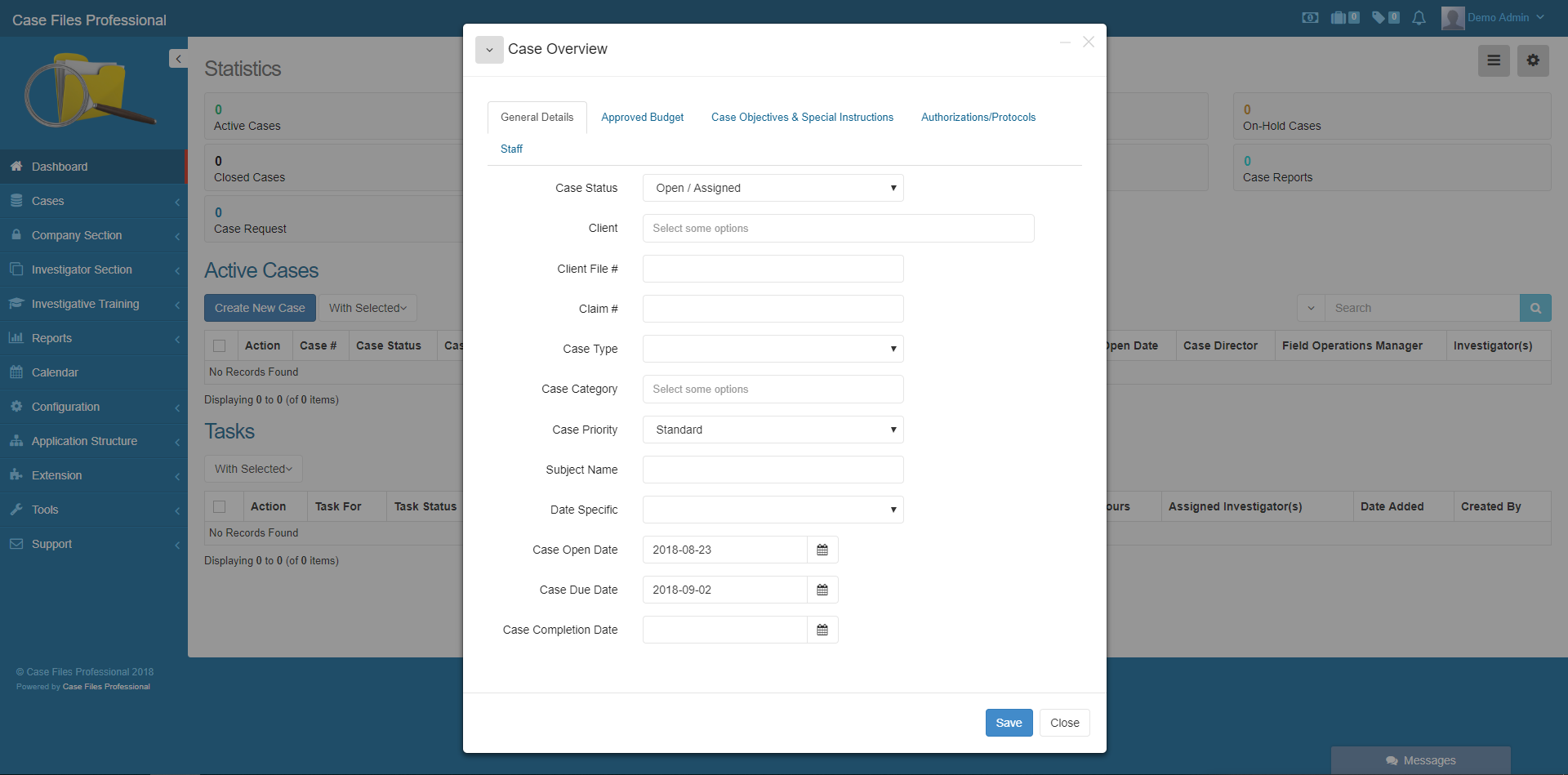Open calendar picker for Case Due Date
The width and height of the screenshot is (1568, 775).
(822, 590)
